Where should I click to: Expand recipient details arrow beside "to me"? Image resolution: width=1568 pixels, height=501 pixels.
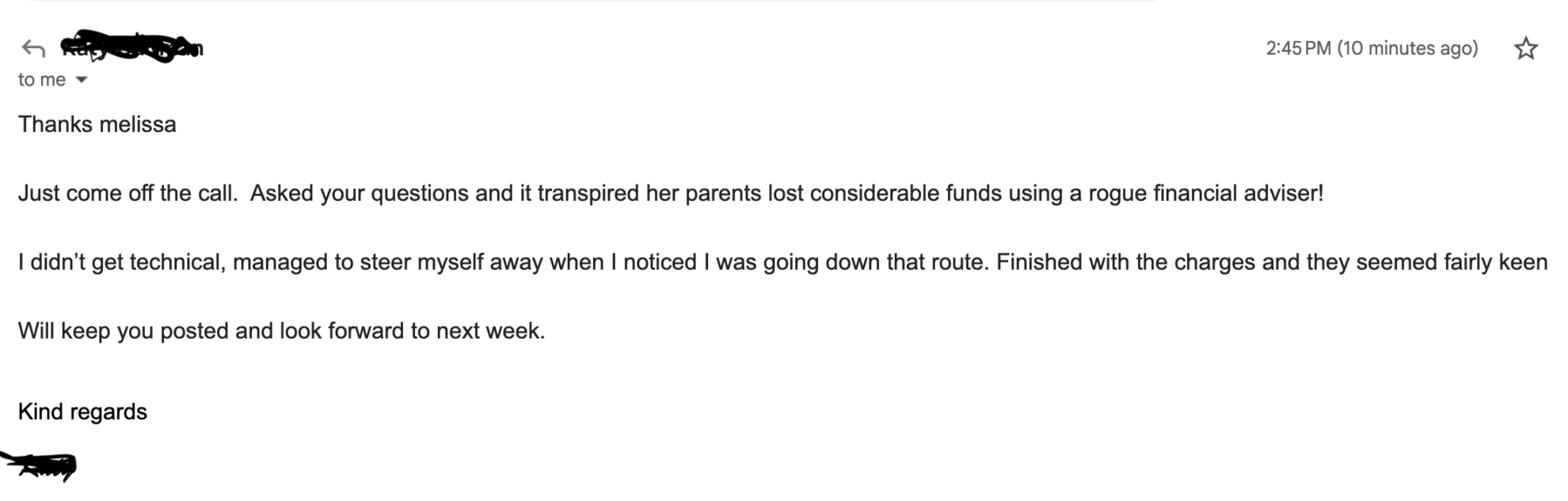(81, 80)
